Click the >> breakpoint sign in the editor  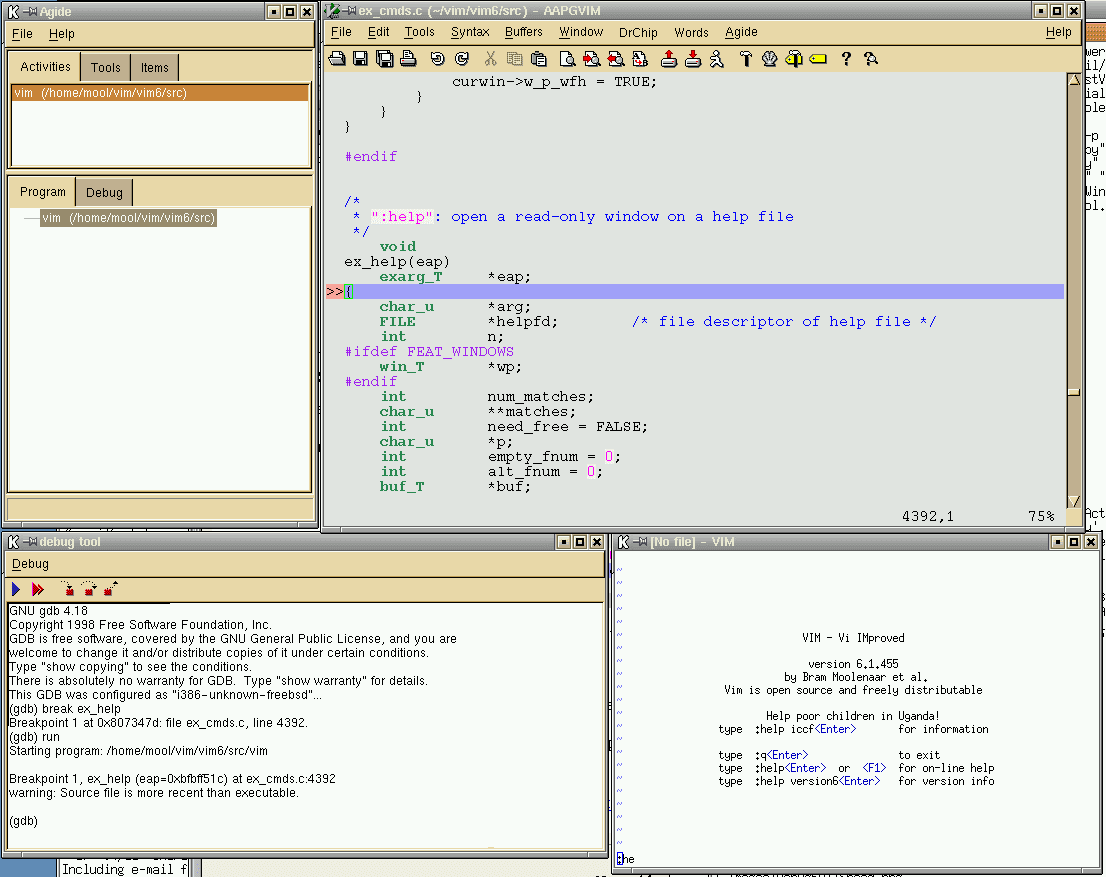[334, 291]
